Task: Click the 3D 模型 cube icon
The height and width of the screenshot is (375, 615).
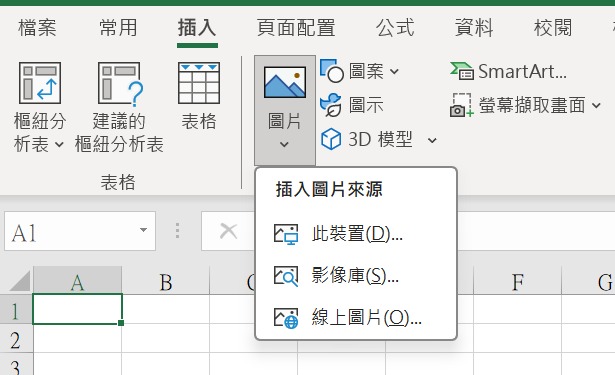Action: 331,139
